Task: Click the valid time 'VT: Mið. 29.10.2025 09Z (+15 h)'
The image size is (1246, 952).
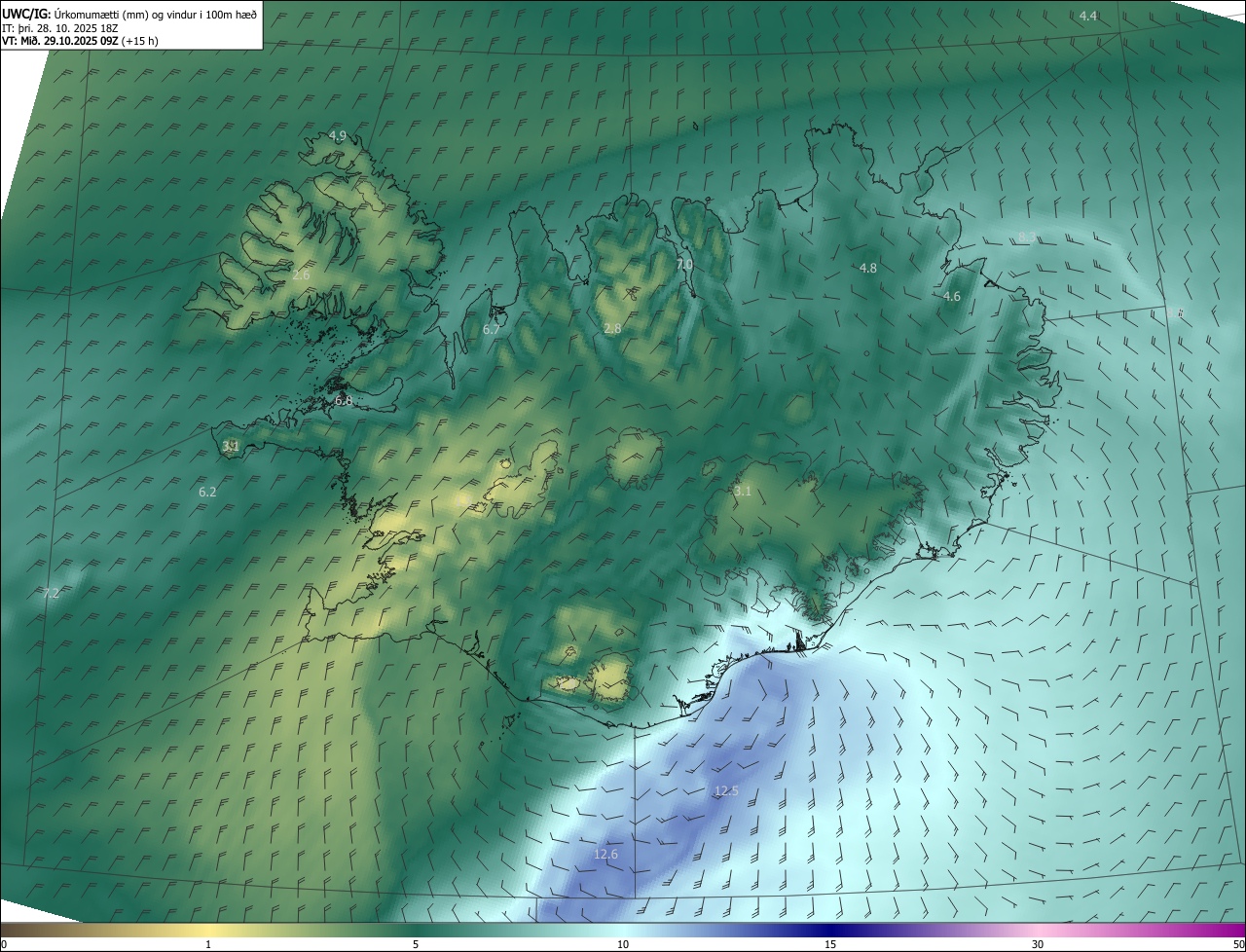Action: tap(80, 42)
